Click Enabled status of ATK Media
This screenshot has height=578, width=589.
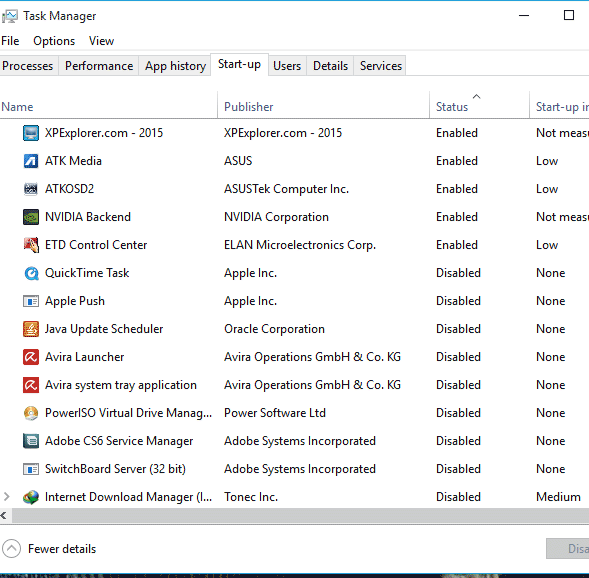pos(457,161)
